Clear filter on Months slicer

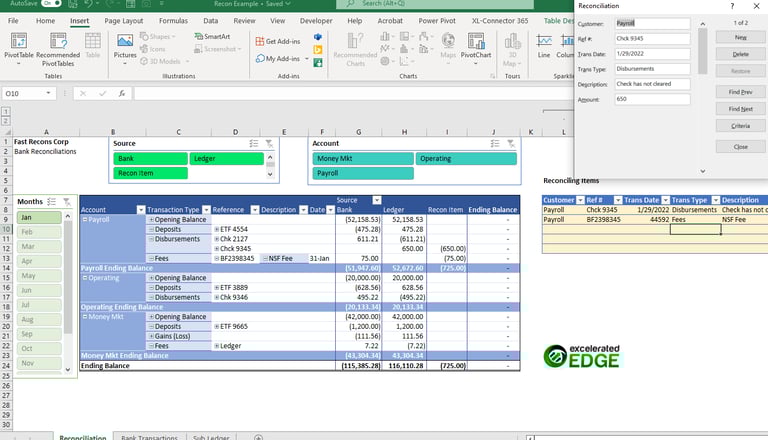[x=67, y=201]
